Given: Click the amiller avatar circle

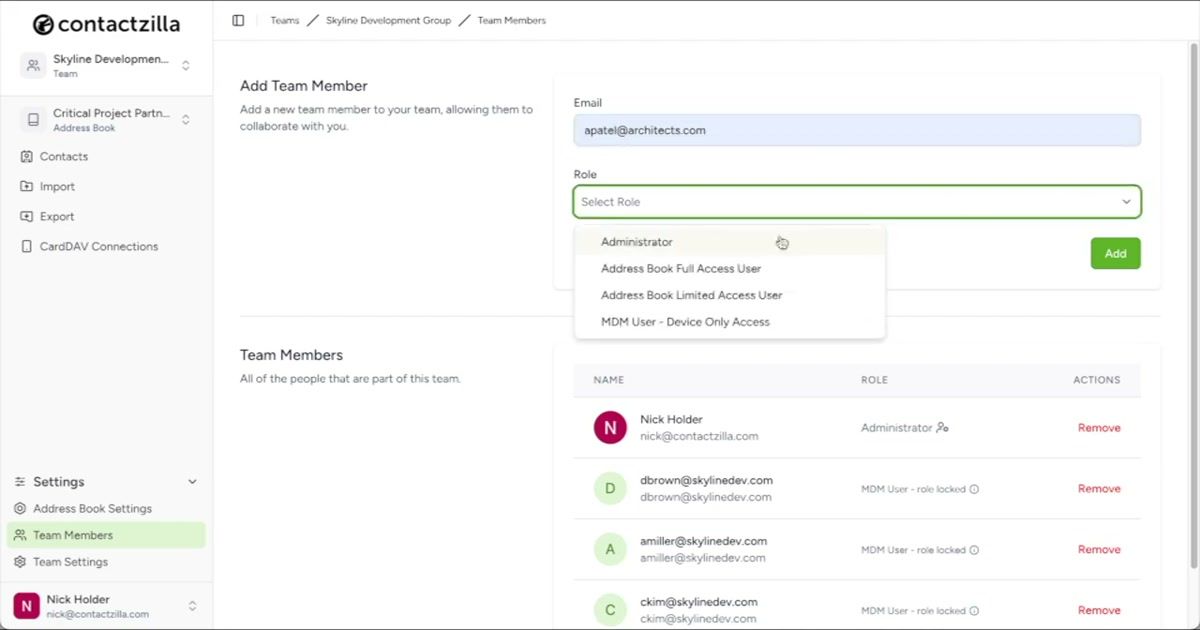Looking at the screenshot, I should pyautogui.click(x=610, y=549).
